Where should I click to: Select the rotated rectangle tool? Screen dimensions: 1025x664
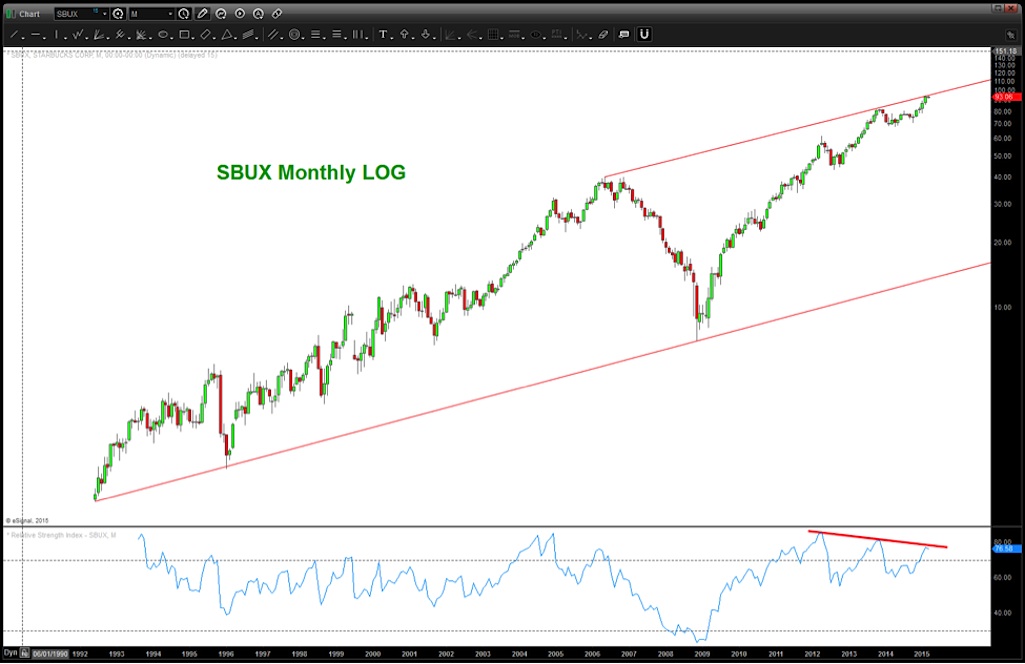pyautogui.click(x=206, y=35)
